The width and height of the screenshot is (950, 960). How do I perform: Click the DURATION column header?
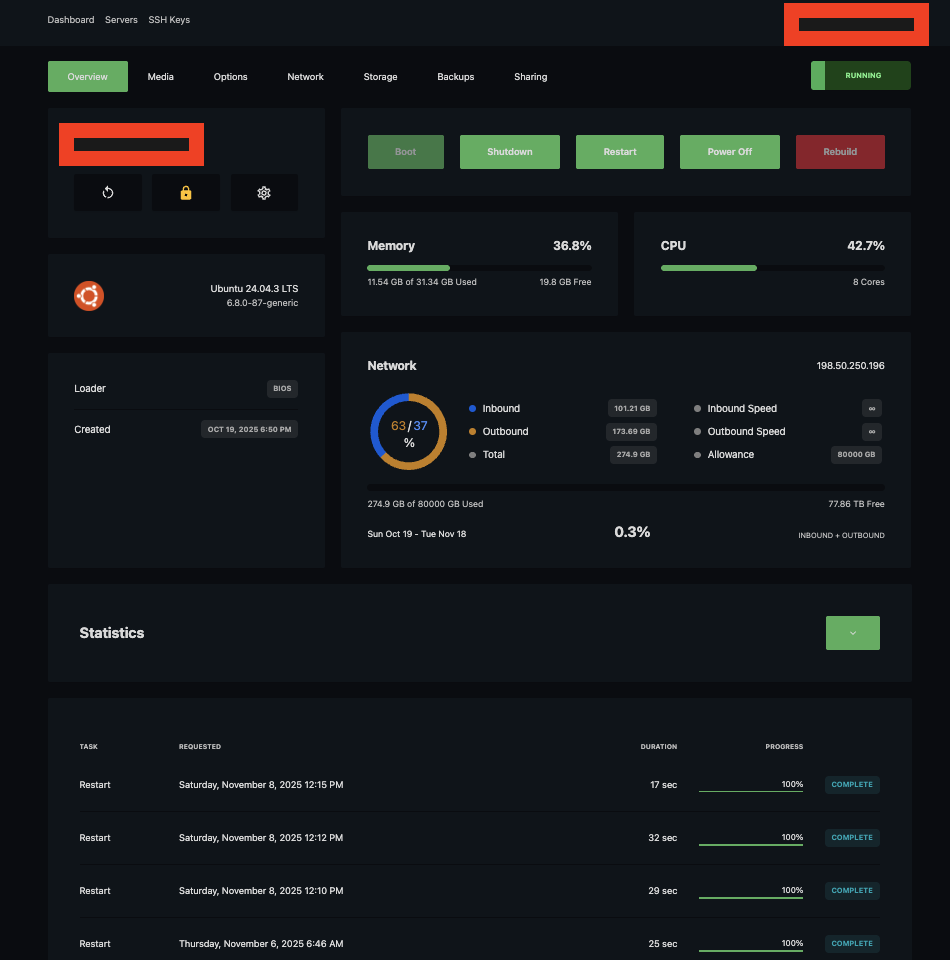click(x=659, y=746)
